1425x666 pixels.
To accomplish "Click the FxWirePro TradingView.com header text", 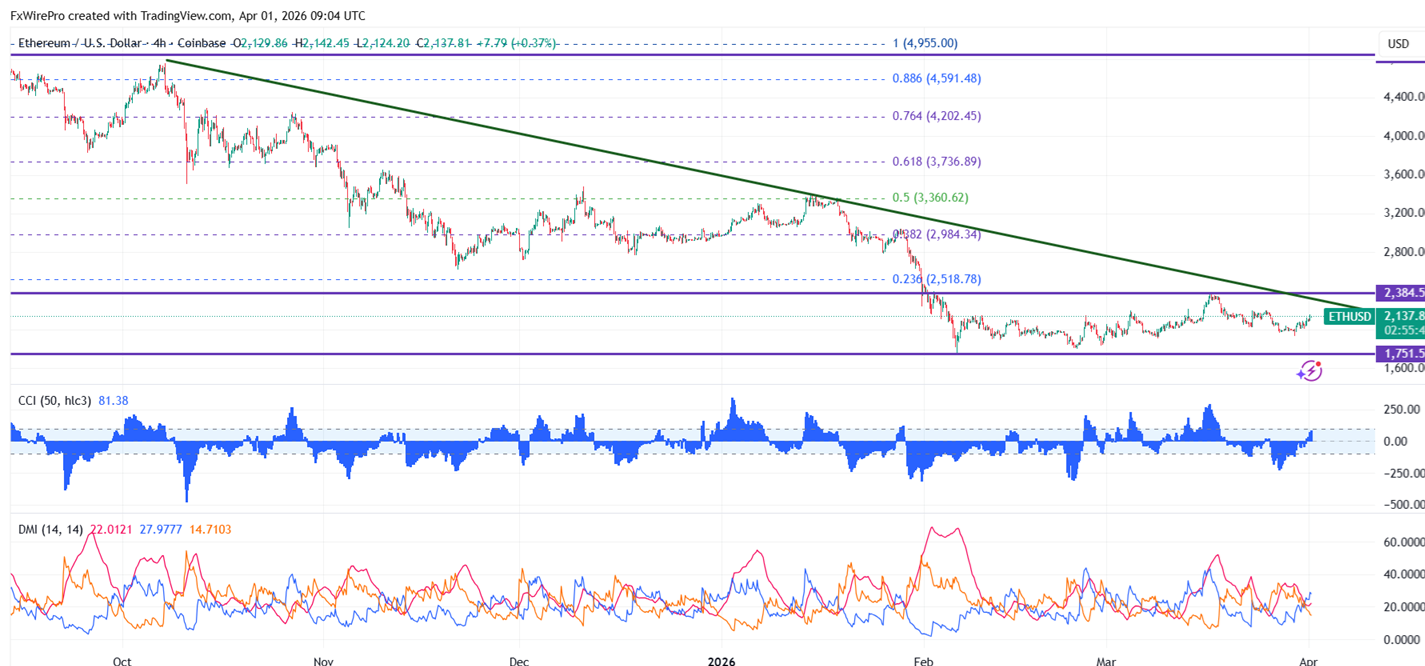I will [188, 15].
